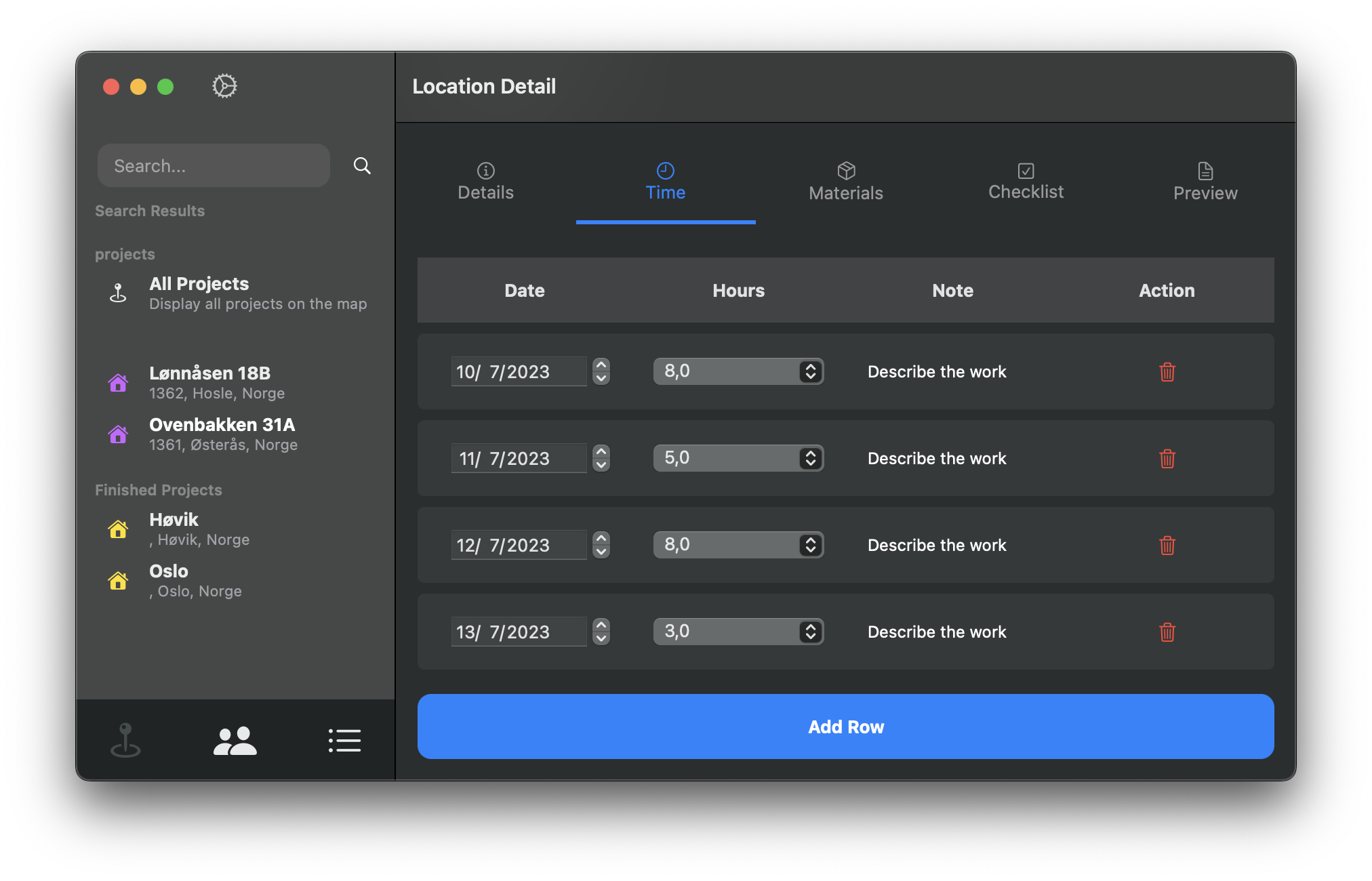Open map pin view in bottom bar
1372x881 pixels.
click(125, 740)
